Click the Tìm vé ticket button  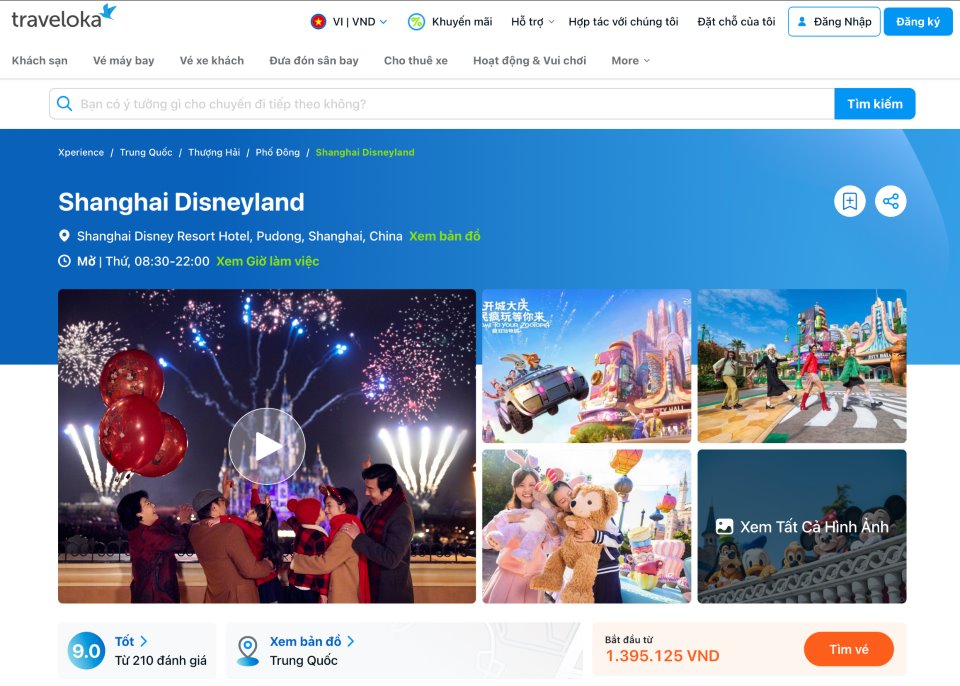pos(849,649)
